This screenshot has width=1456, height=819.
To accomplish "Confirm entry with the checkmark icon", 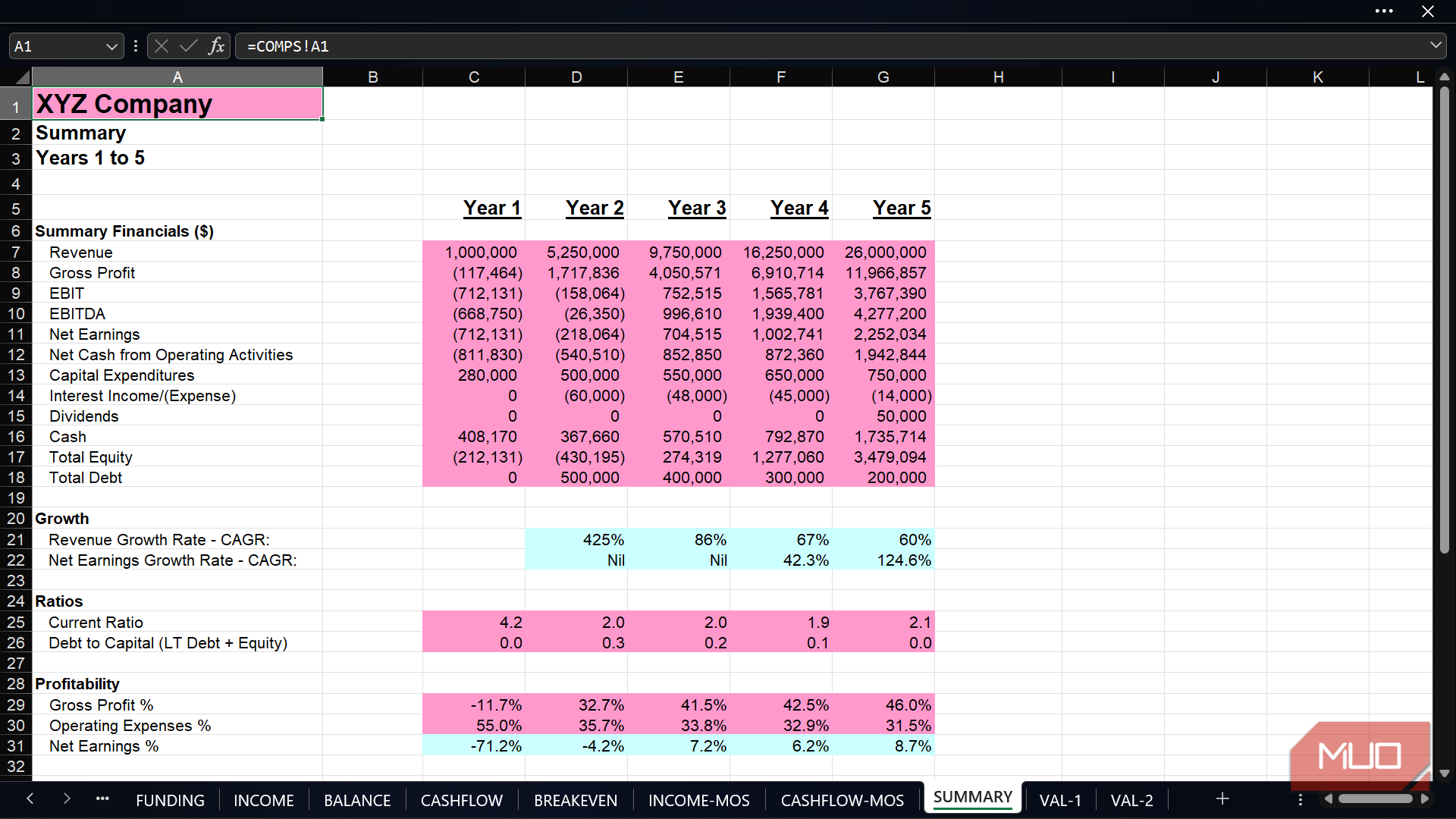I will 188,45.
